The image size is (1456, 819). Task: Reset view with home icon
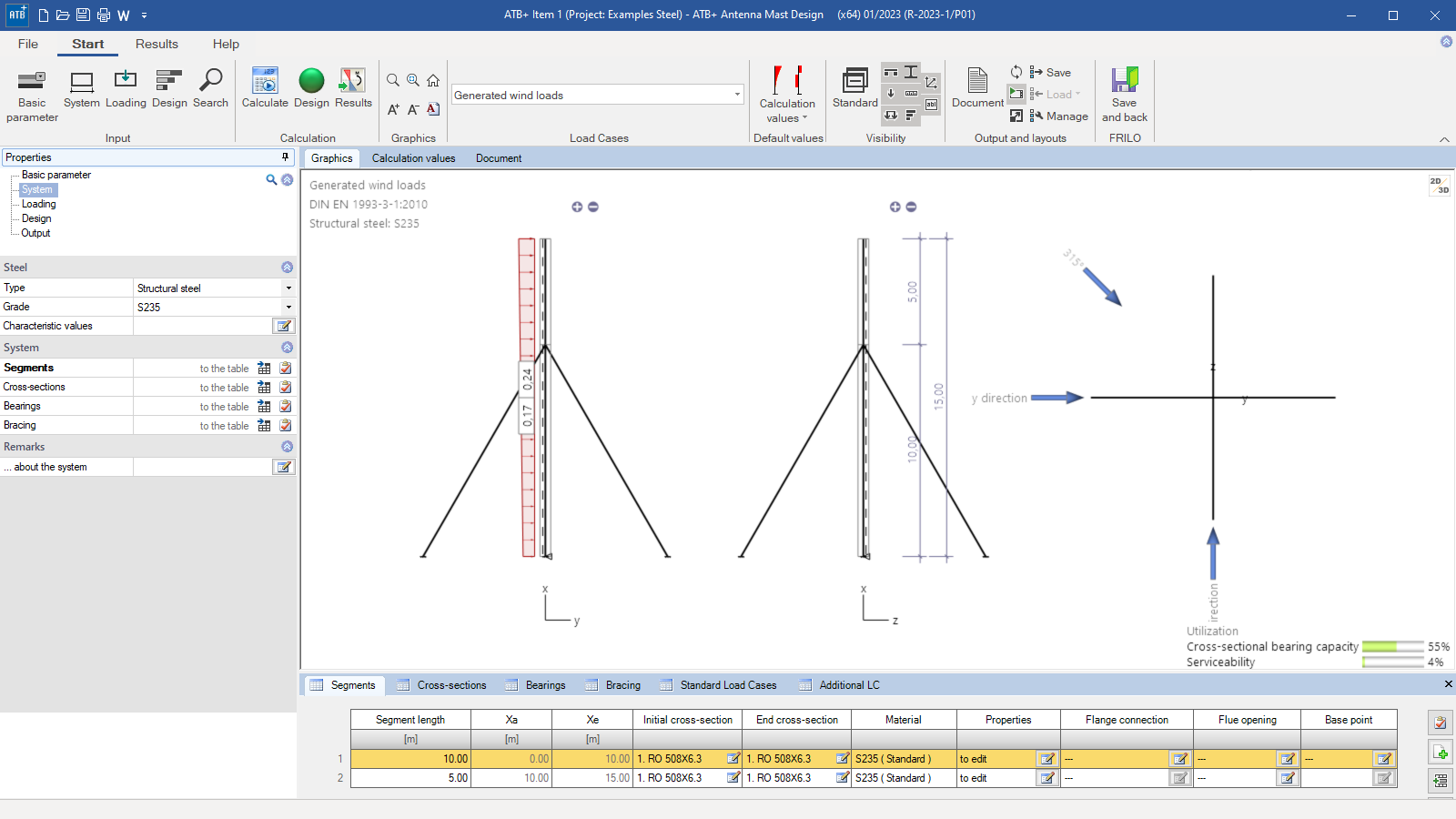pyautogui.click(x=433, y=80)
